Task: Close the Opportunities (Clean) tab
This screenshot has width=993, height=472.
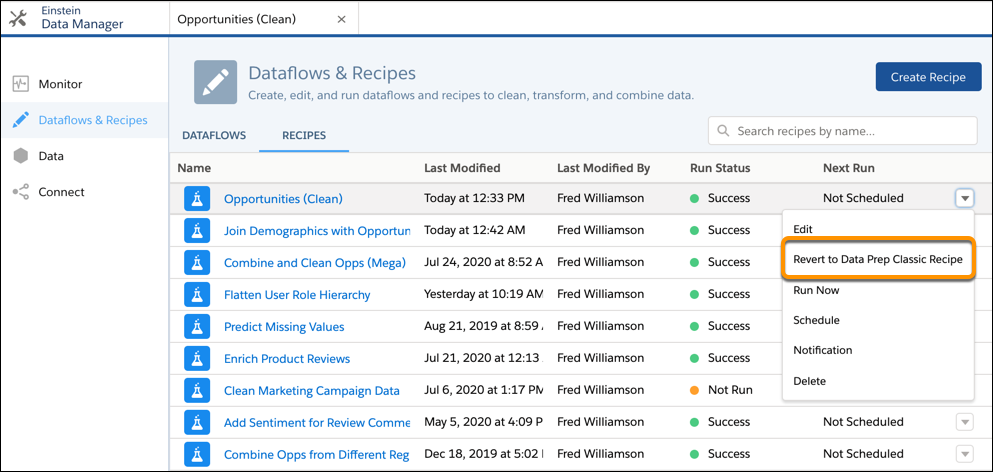Action: [x=341, y=19]
